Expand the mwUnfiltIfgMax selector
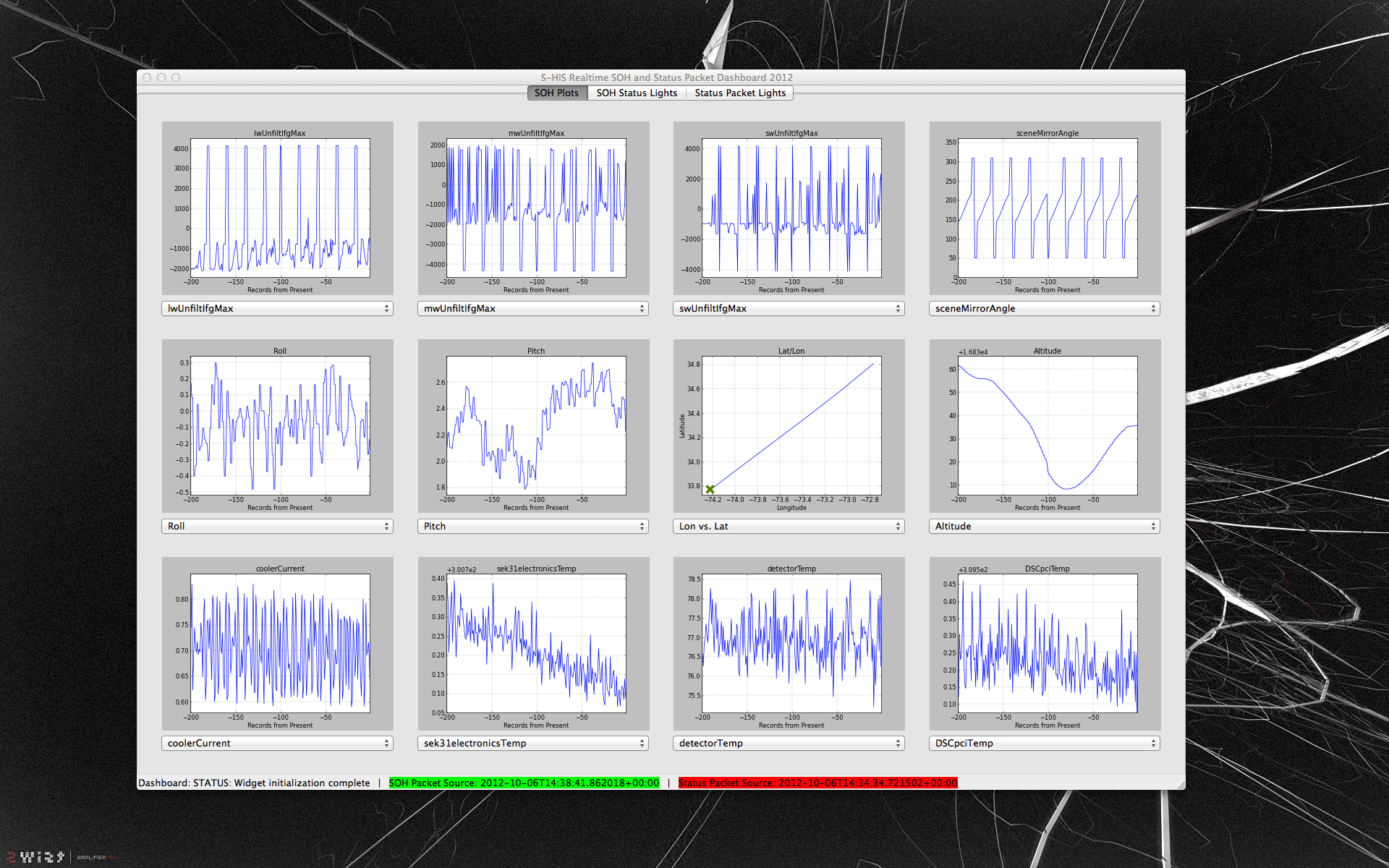1389x868 pixels. tap(533, 308)
